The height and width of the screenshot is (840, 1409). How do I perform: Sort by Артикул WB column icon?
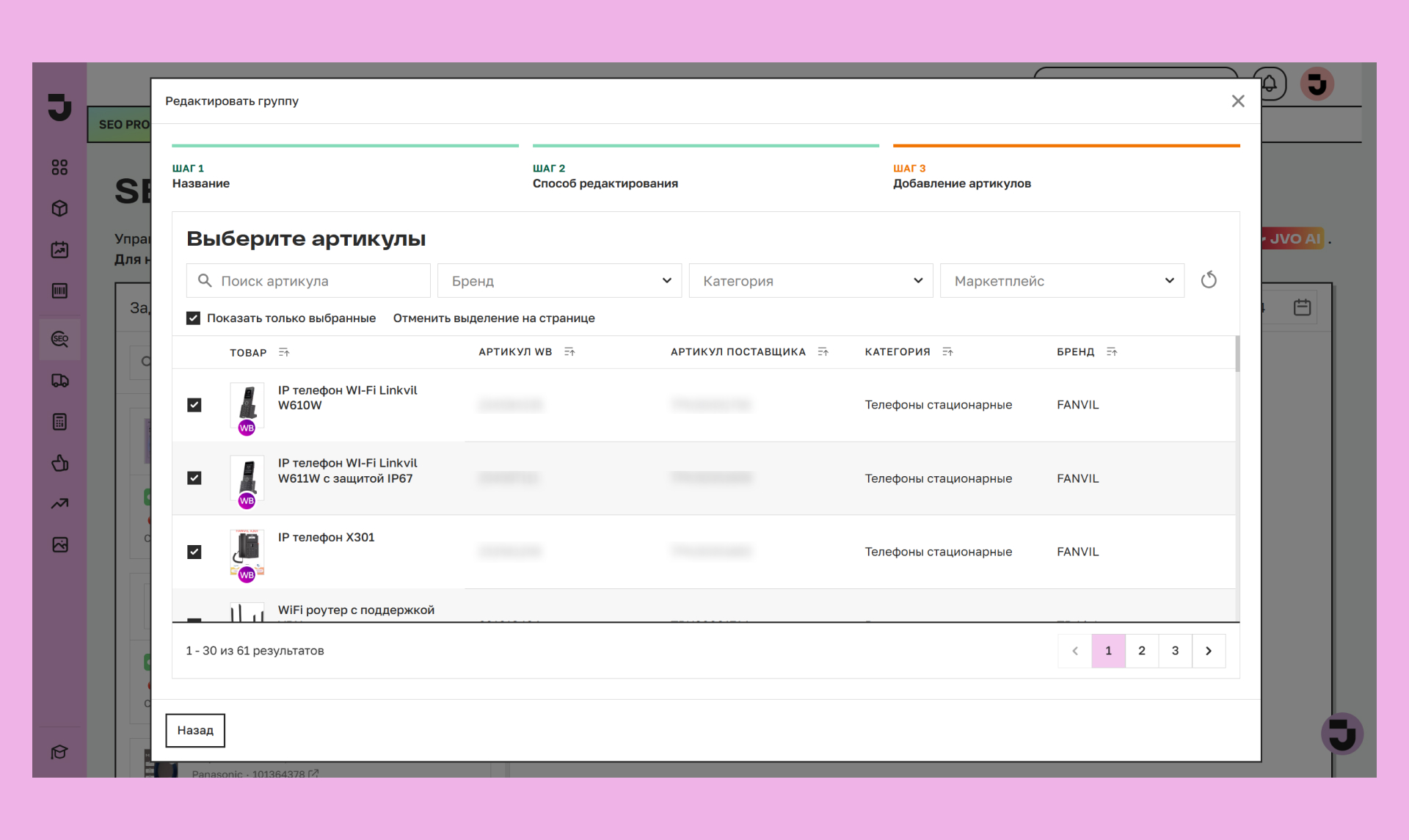click(569, 352)
